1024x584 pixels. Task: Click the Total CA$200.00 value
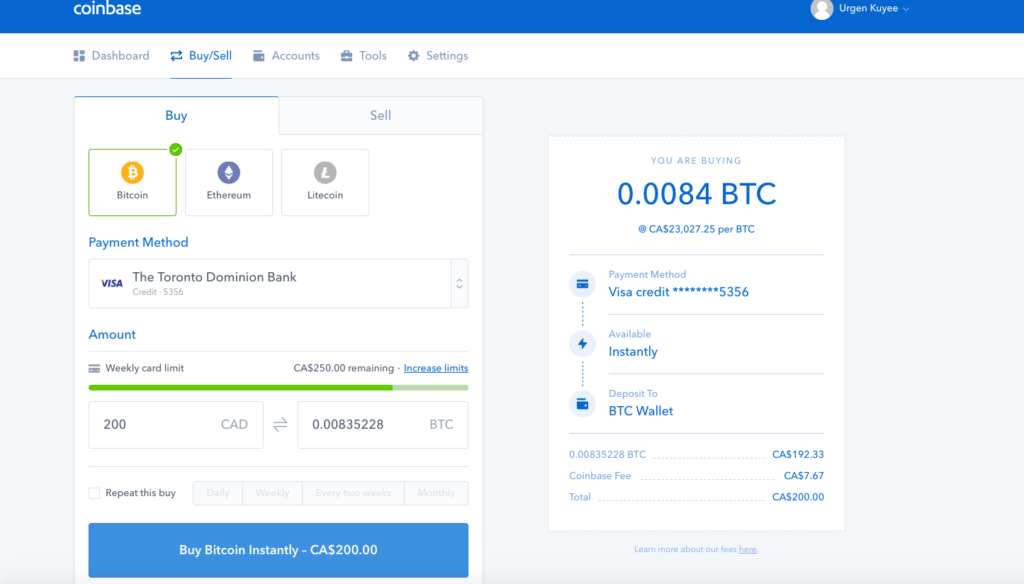coord(797,497)
